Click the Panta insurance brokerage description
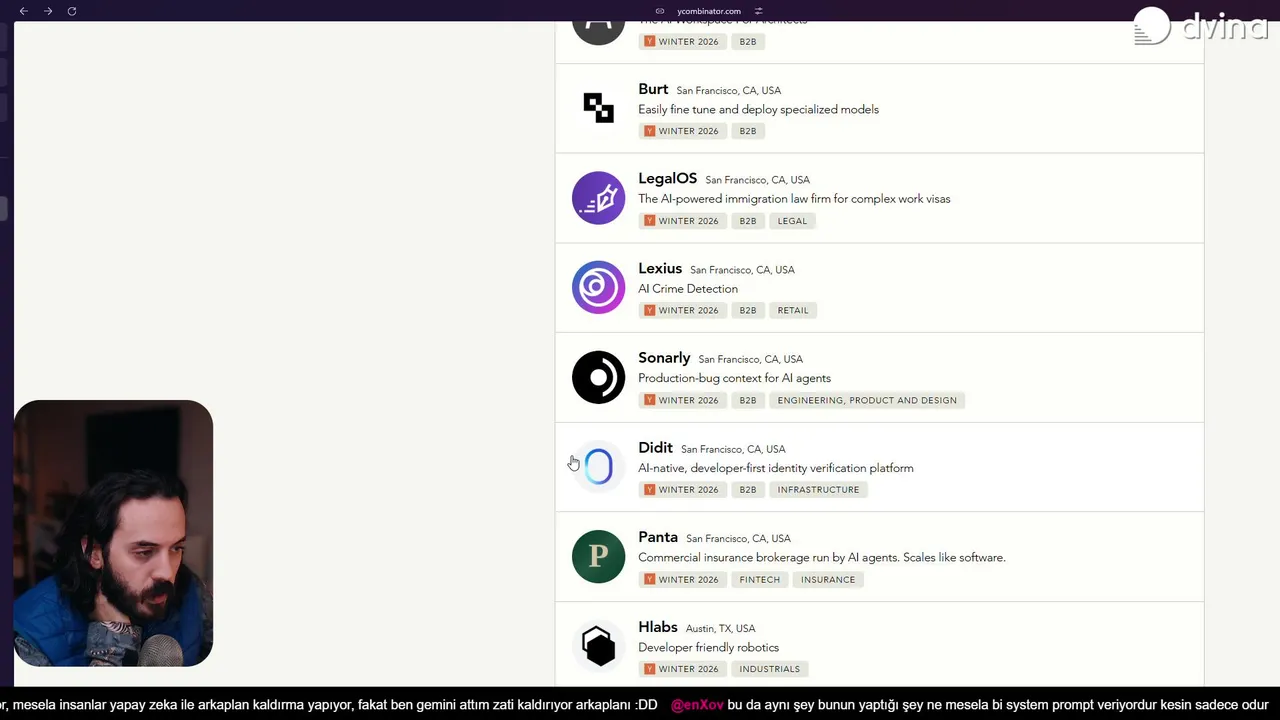The width and height of the screenshot is (1280, 720). coord(822,557)
